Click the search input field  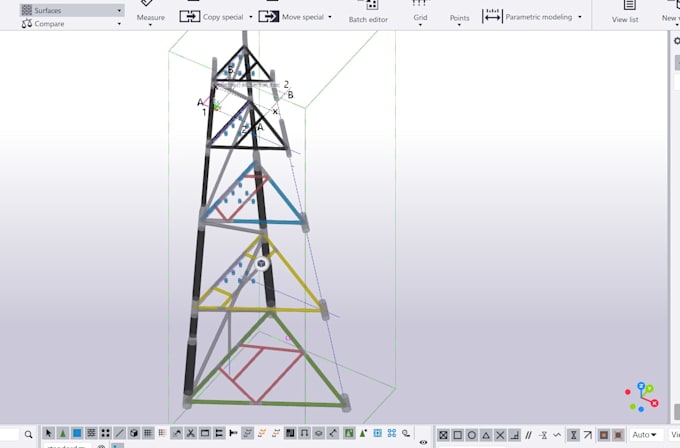pyautogui.click(x=10, y=434)
